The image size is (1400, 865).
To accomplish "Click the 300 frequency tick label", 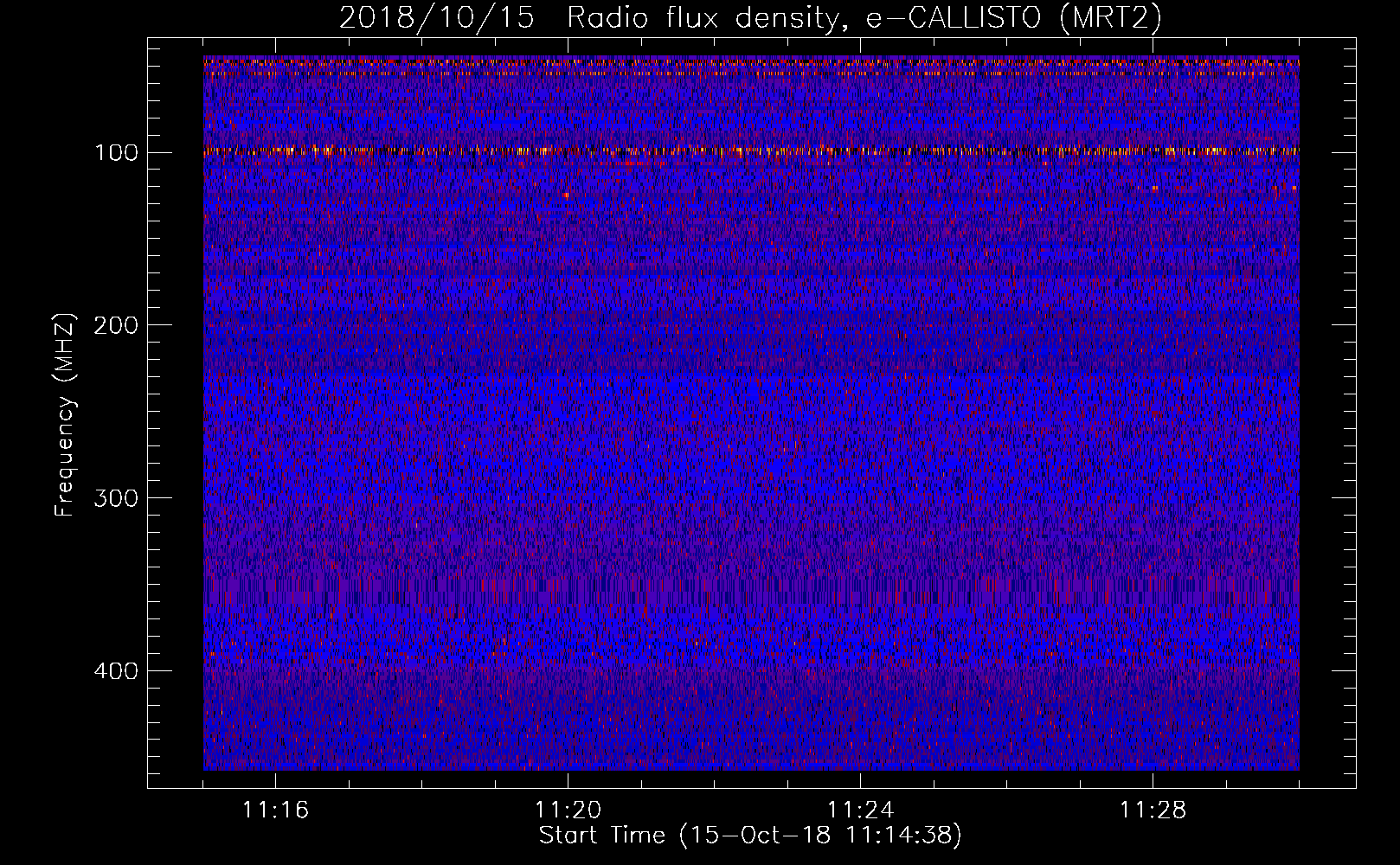I will click(116, 498).
